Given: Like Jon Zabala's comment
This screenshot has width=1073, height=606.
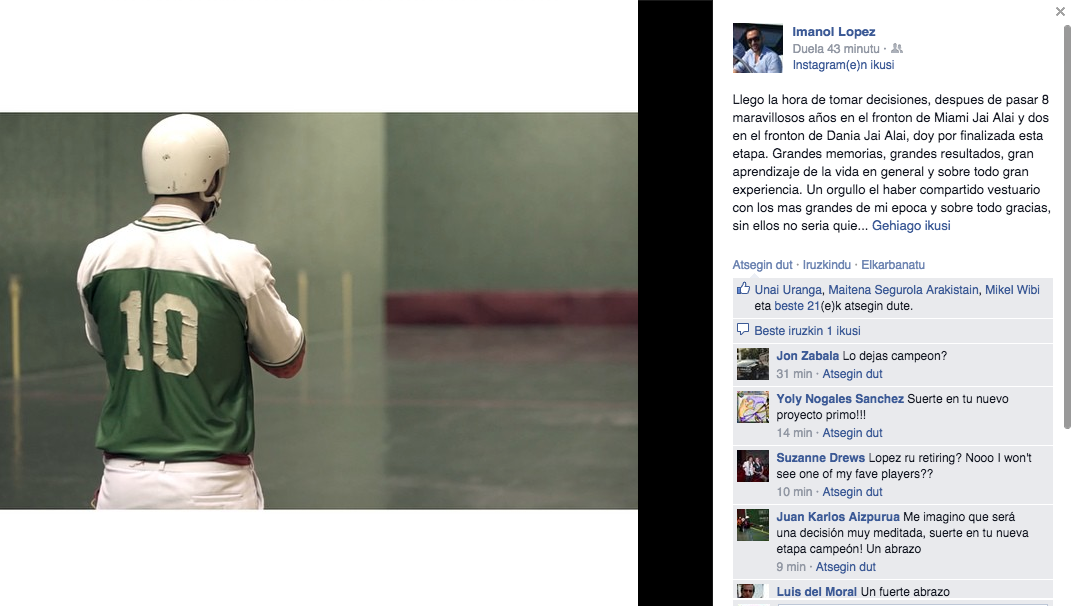Looking at the screenshot, I should [x=852, y=373].
